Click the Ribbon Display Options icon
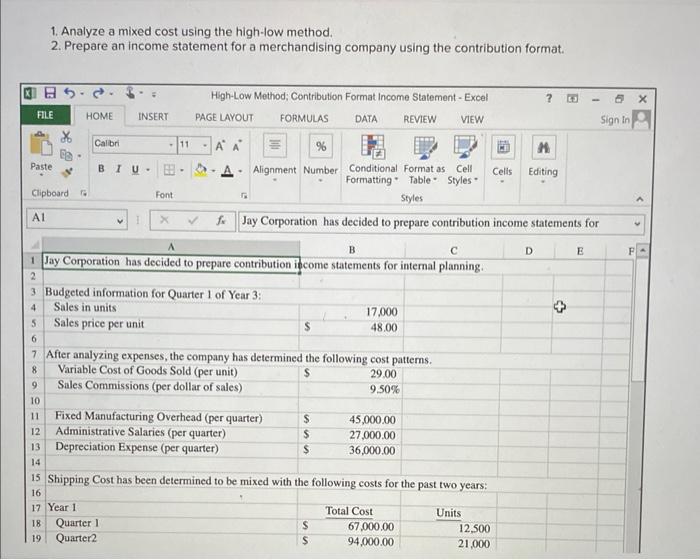Image resolution: width=700 pixels, height=560 pixels. coord(572,98)
